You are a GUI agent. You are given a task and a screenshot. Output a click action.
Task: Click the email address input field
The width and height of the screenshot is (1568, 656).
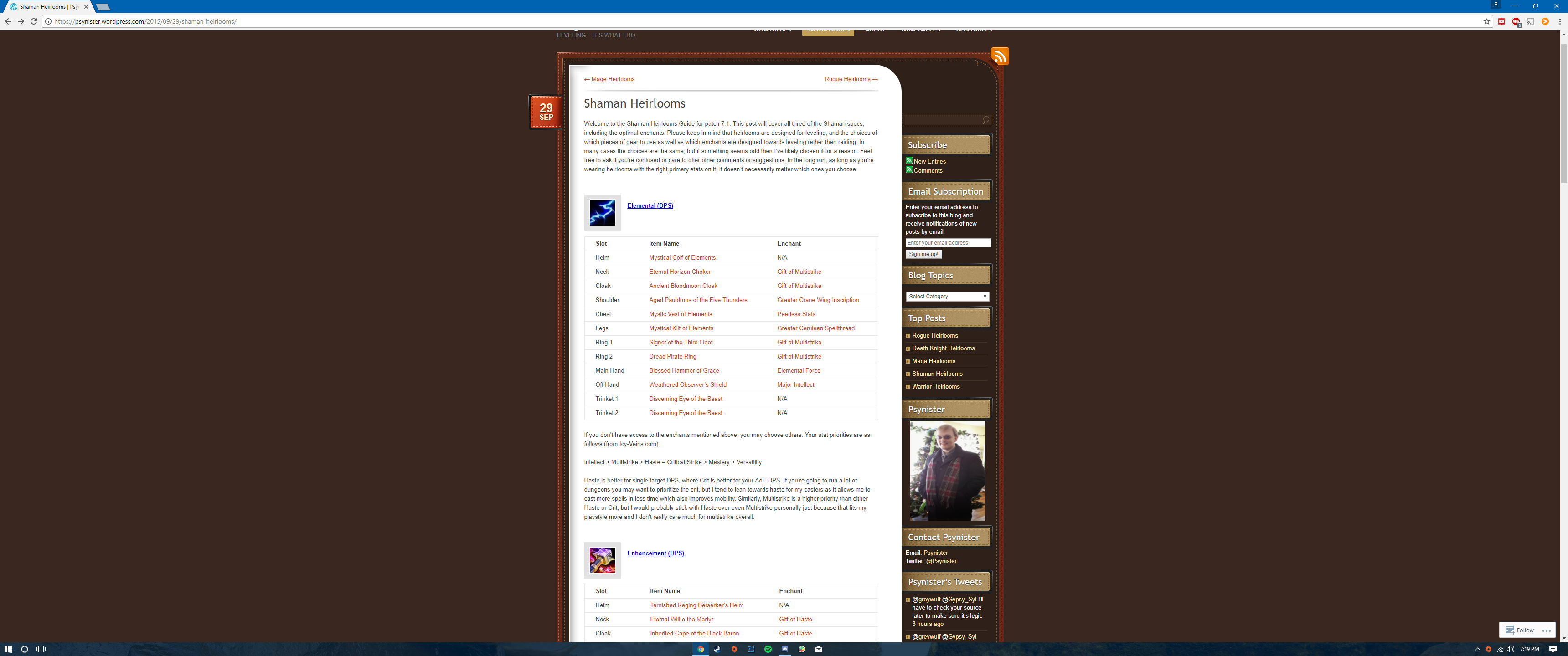948,243
